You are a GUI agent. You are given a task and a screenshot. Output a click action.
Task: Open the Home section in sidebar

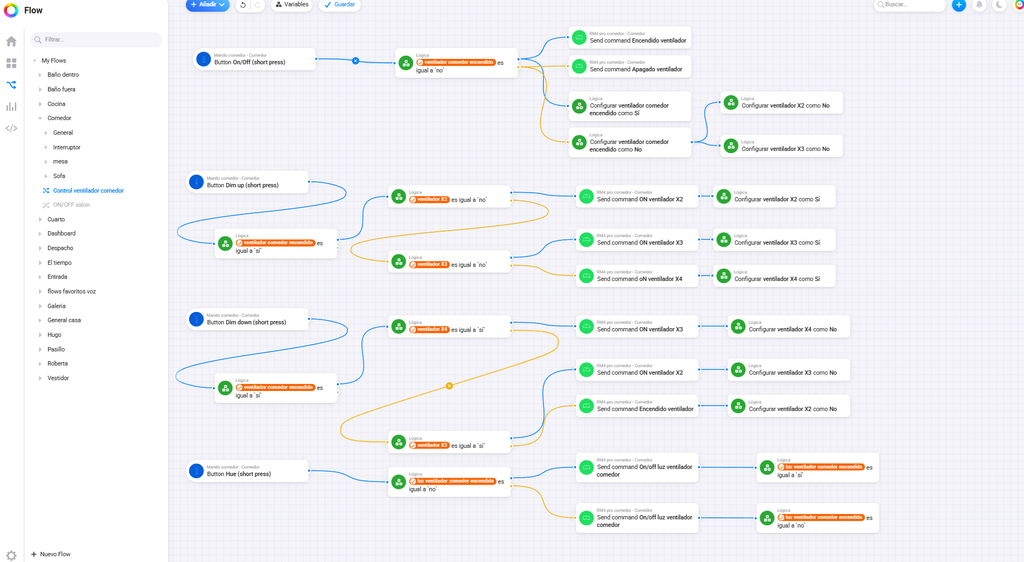point(11,42)
